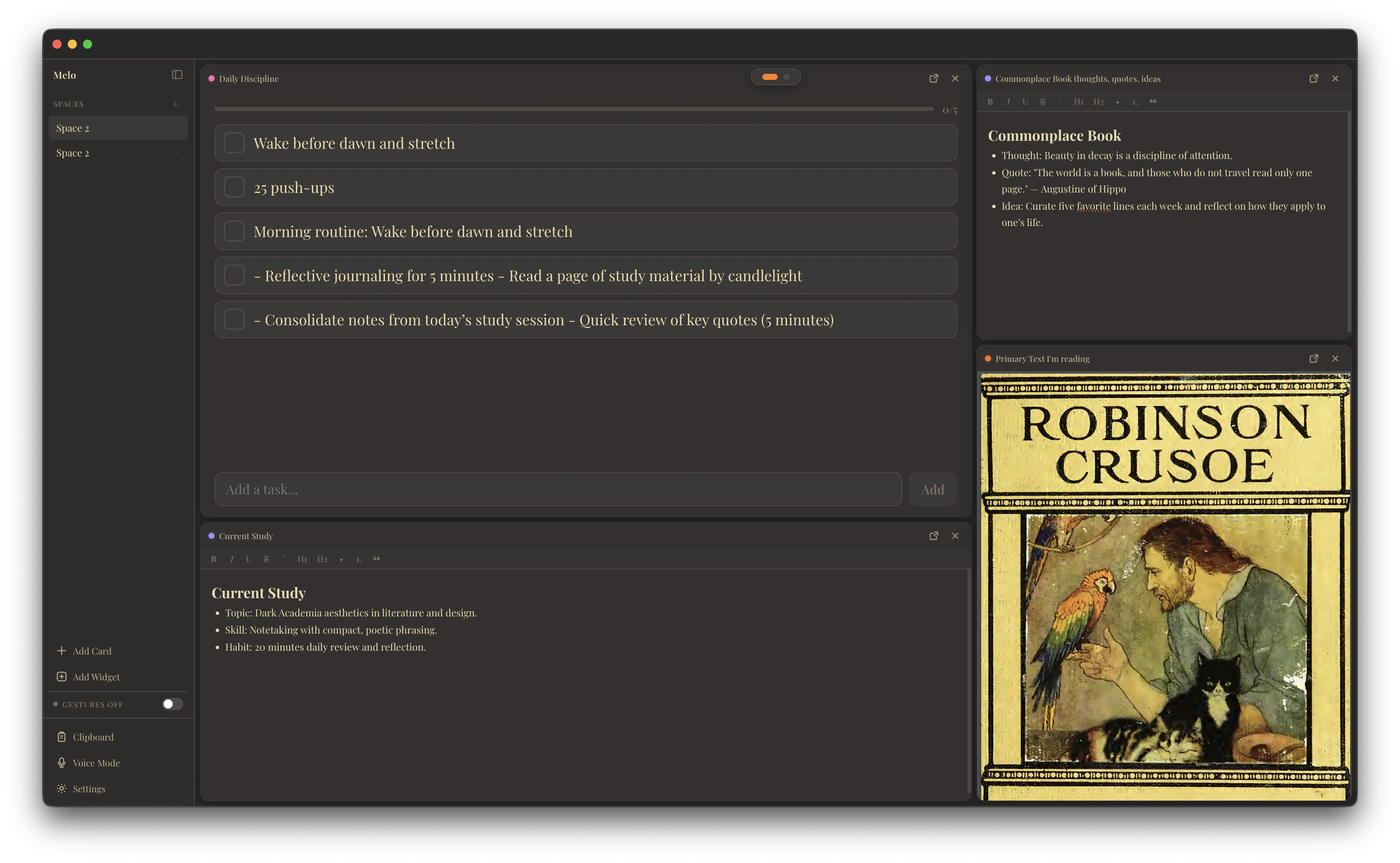The height and width of the screenshot is (863, 1400).
Task: Check off the 25 push-ups task
Action: pyautogui.click(x=234, y=187)
